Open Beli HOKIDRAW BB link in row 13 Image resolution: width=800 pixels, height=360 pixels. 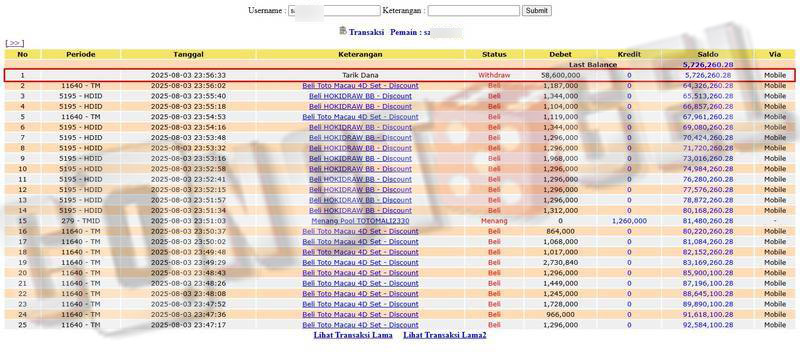pos(360,200)
